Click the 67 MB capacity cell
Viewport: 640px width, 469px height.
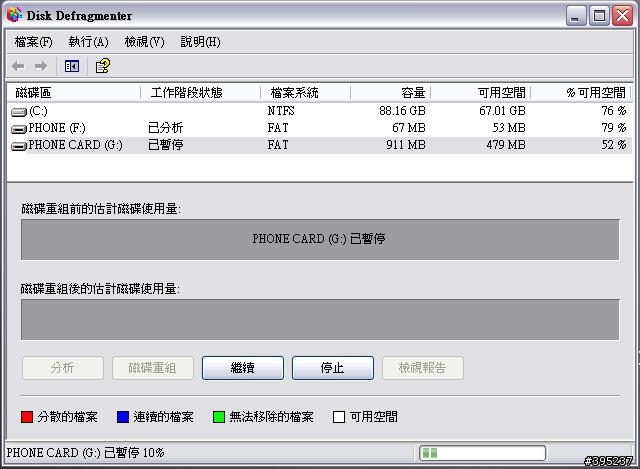(x=409, y=128)
